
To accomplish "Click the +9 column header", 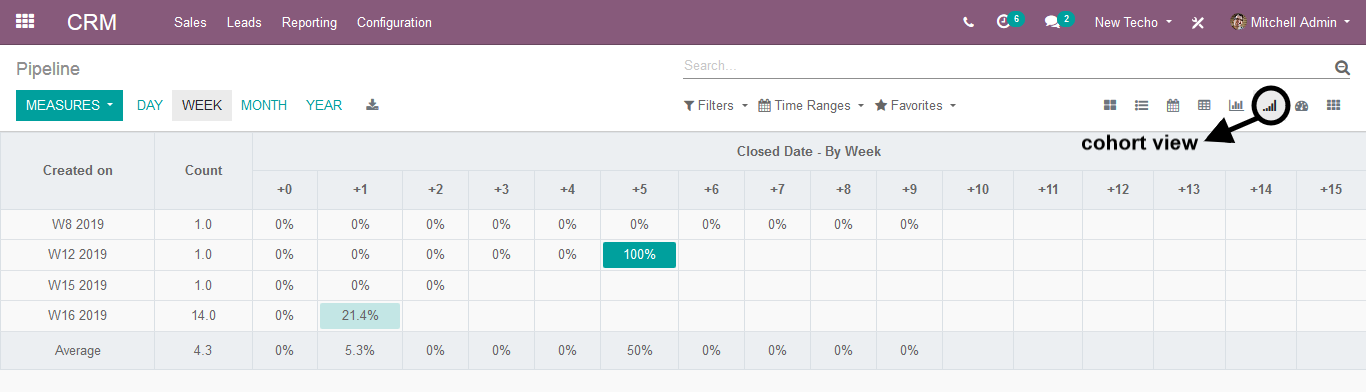I will 909,190.
